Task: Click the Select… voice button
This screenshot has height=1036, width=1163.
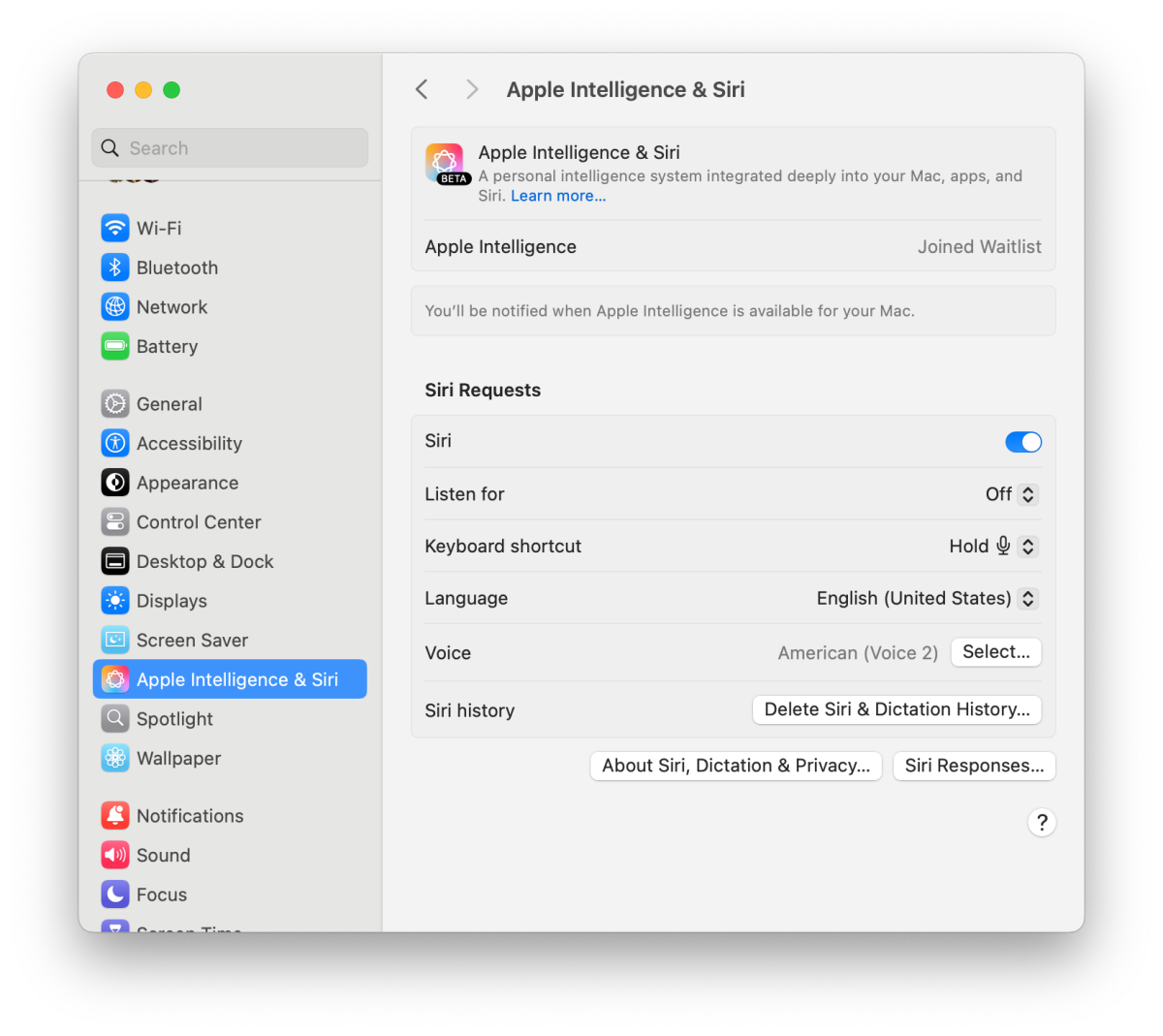Action: pos(996,652)
